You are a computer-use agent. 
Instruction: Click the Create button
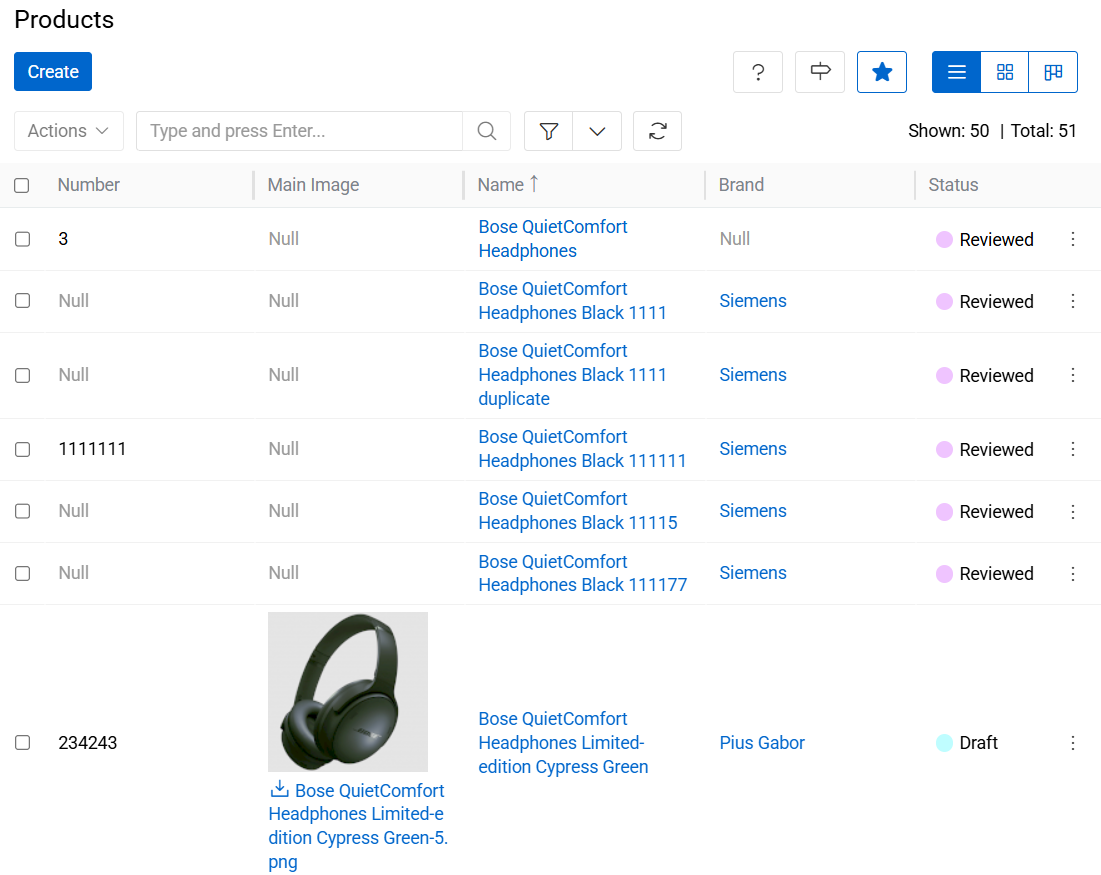[x=52, y=71]
